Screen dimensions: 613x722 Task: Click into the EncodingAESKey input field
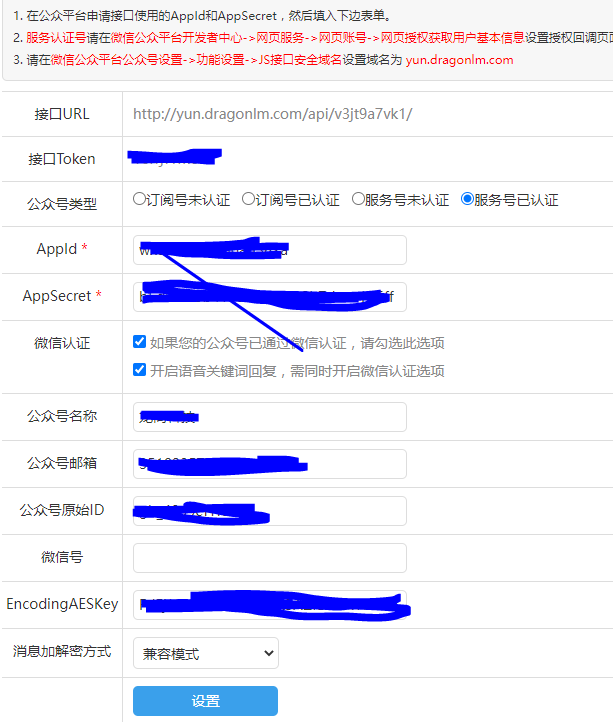click(x=269, y=605)
